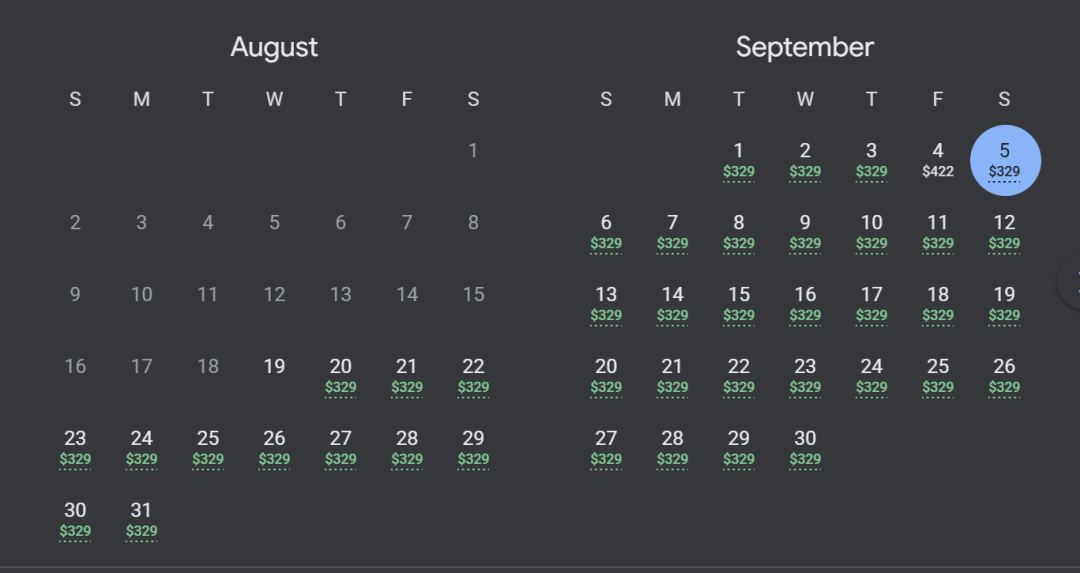Choose August 22 Saturday
Viewport: 1080px width, 573px height.
473,376
